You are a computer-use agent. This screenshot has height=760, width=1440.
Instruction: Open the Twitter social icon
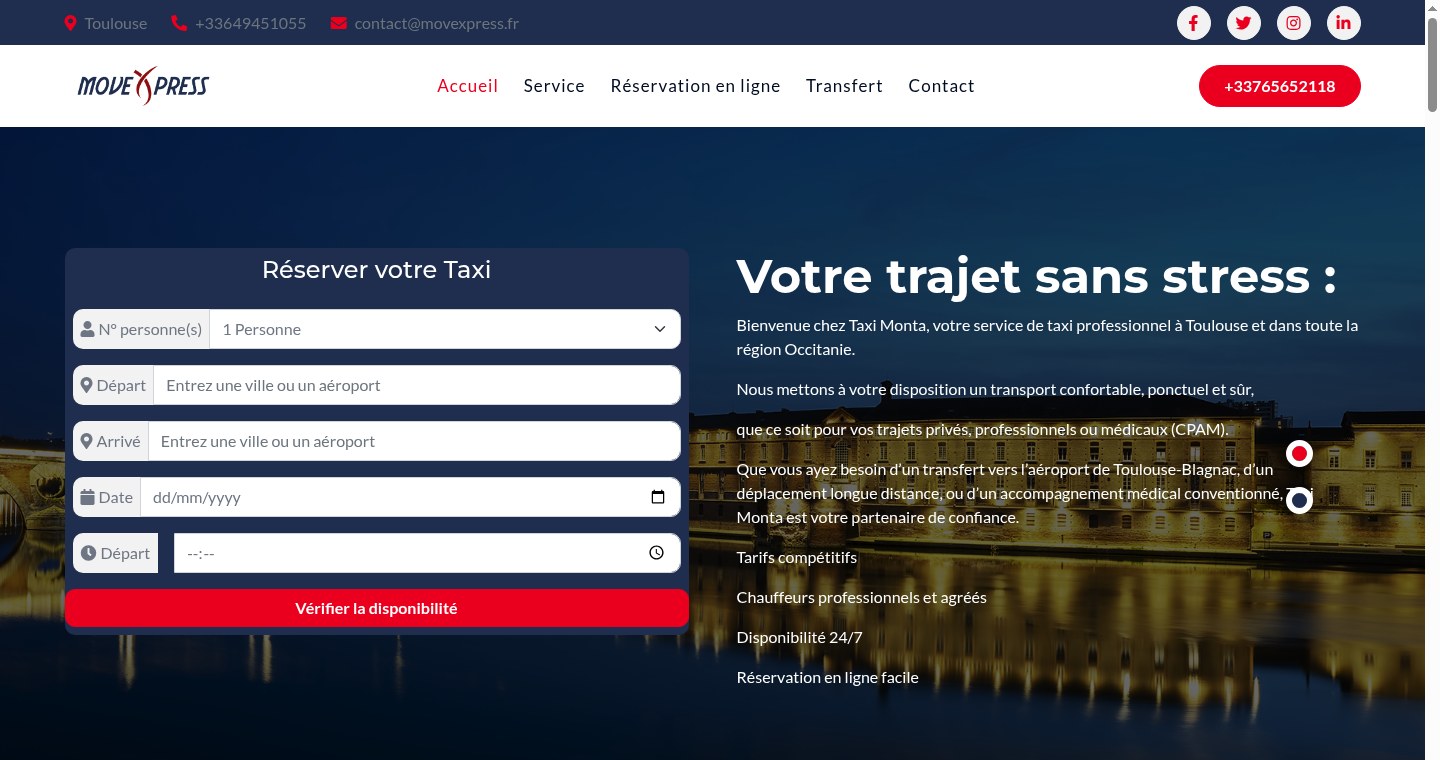point(1243,23)
